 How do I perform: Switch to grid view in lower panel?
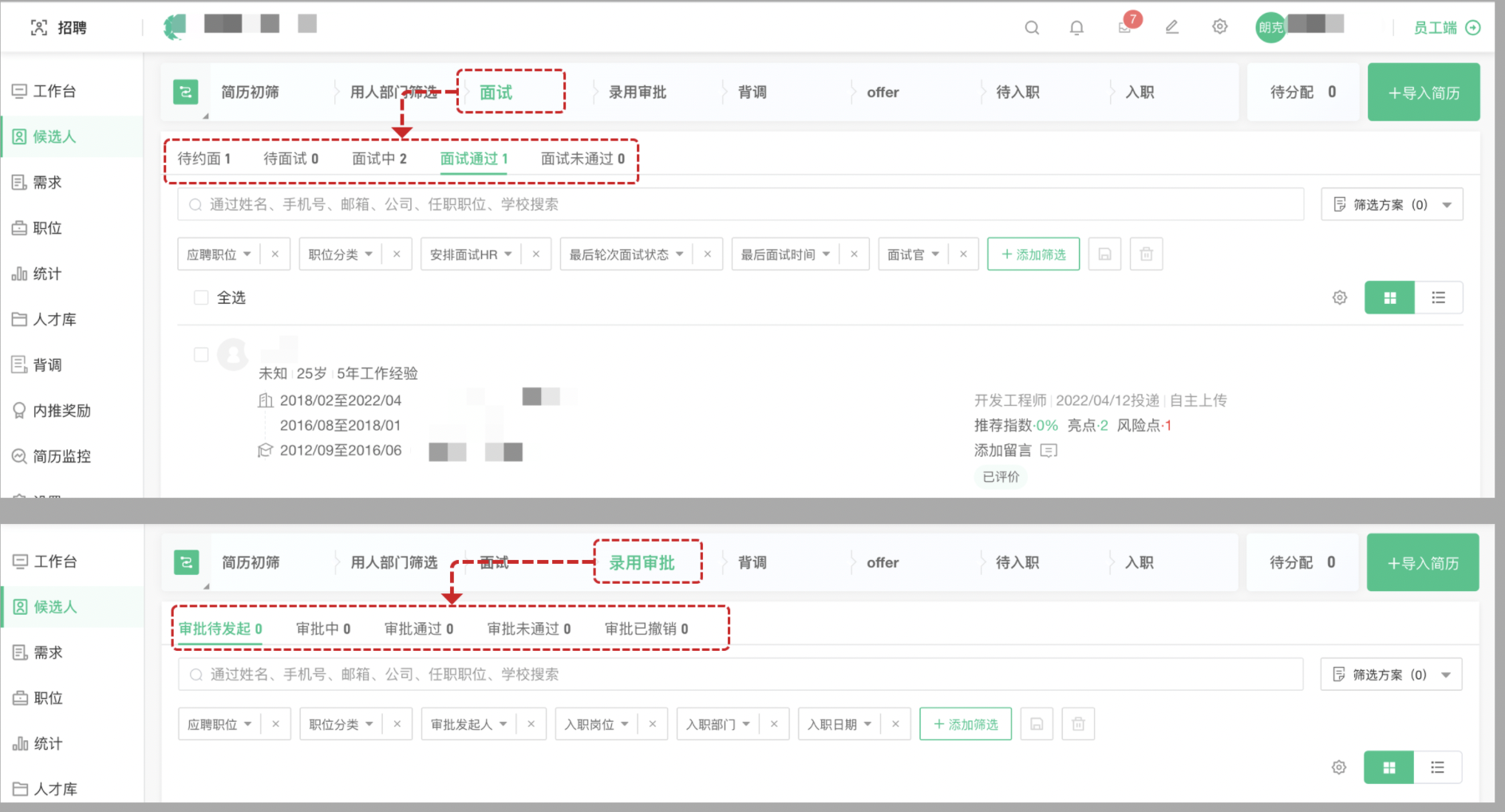[1388, 767]
